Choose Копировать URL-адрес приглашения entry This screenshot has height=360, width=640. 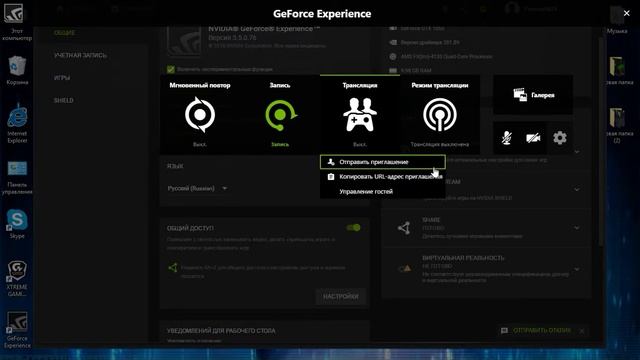pyautogui.click(x=382, y=177)
